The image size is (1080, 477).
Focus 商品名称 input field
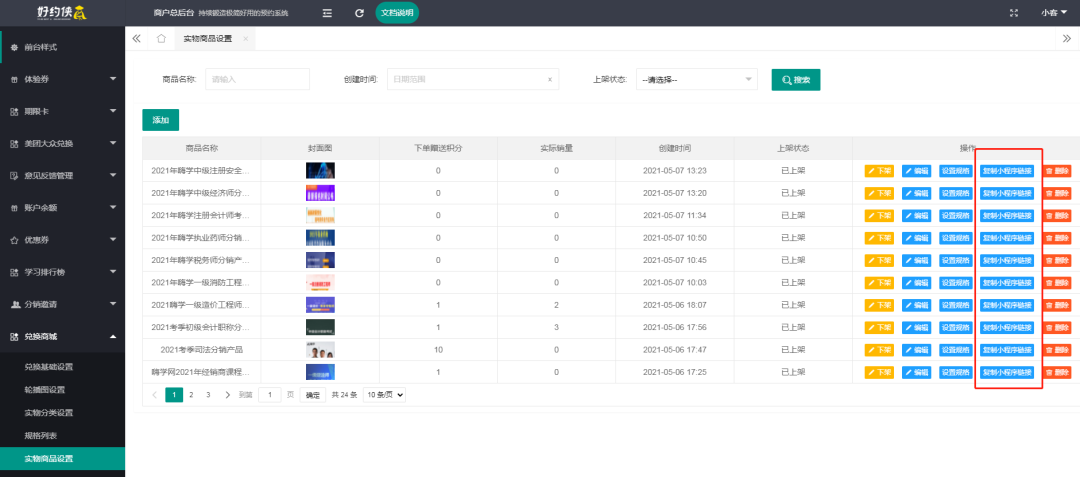[x=258, y=80]
